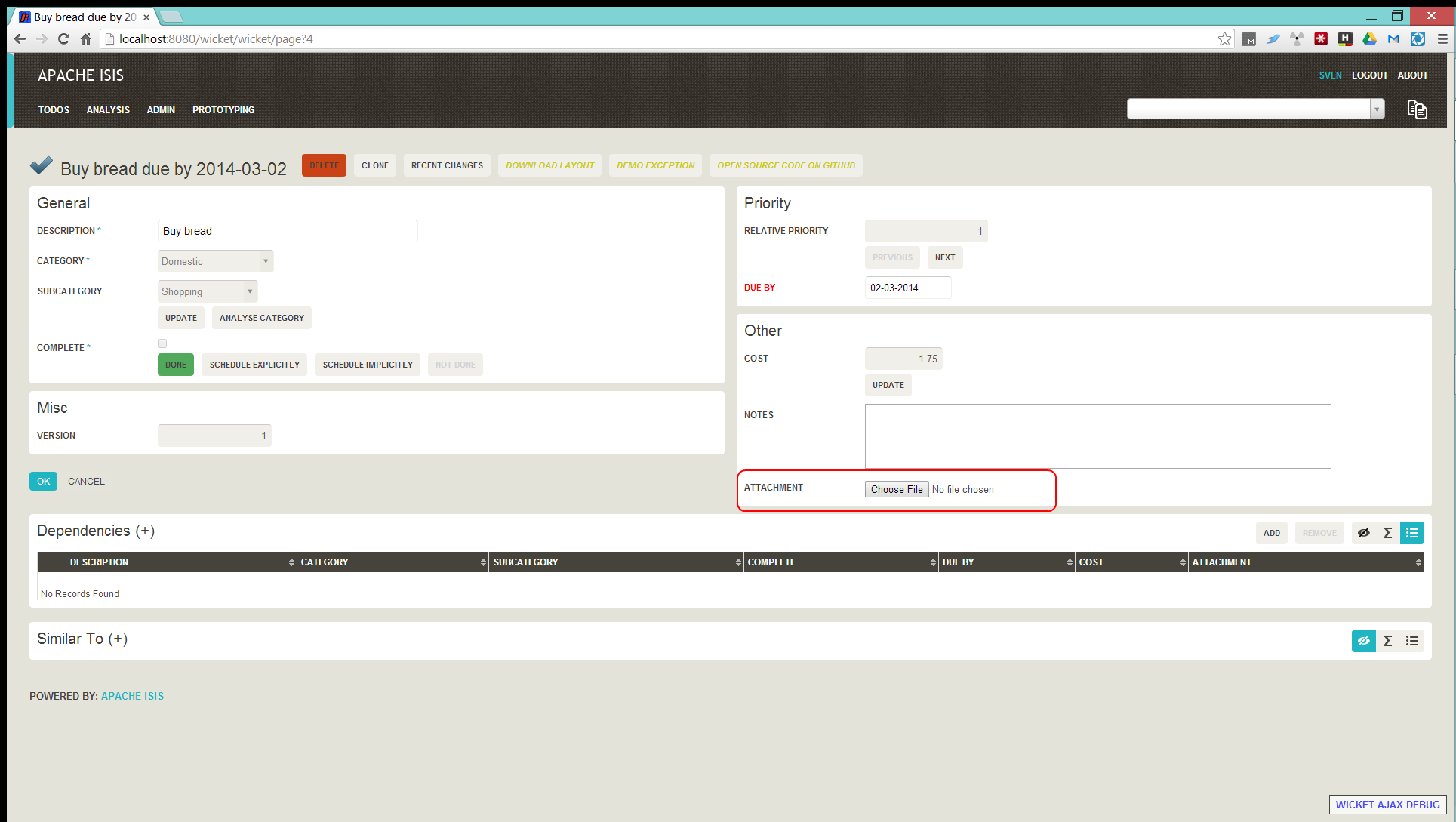
Task: Open the Subcategory dropdown showing Shopping
Action: [208, 291]
